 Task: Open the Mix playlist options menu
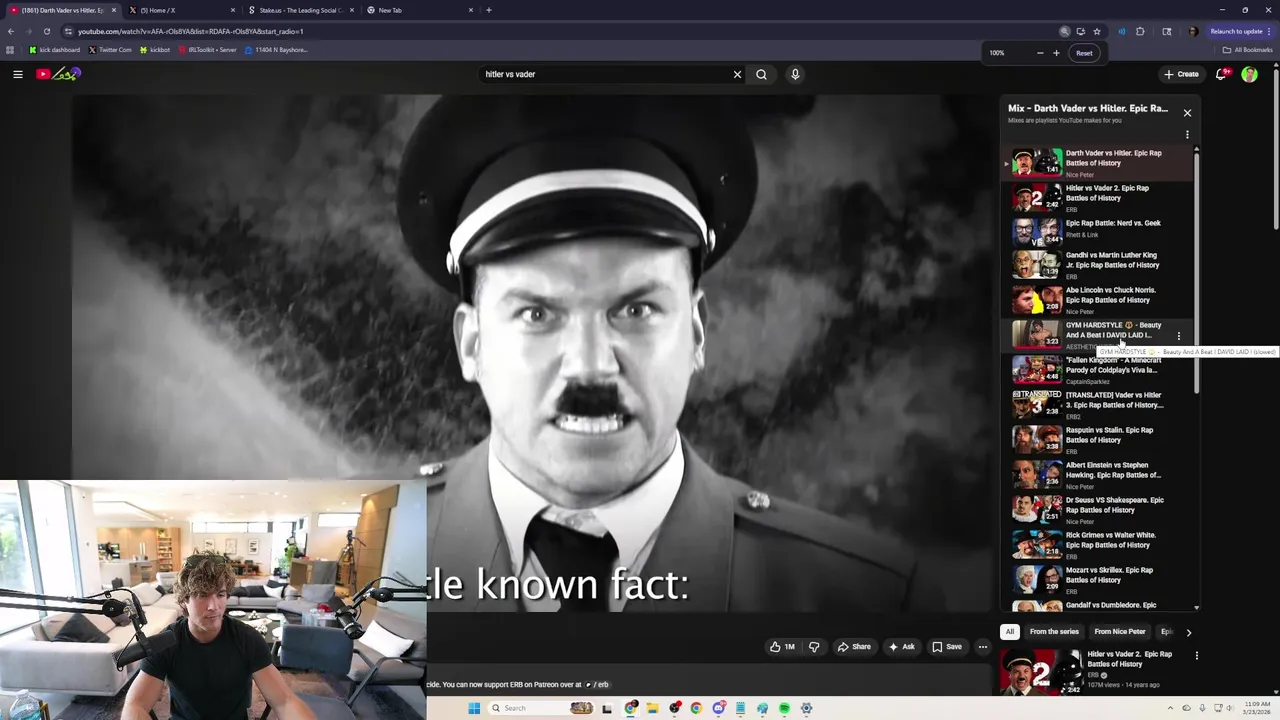click(1187, 134)
